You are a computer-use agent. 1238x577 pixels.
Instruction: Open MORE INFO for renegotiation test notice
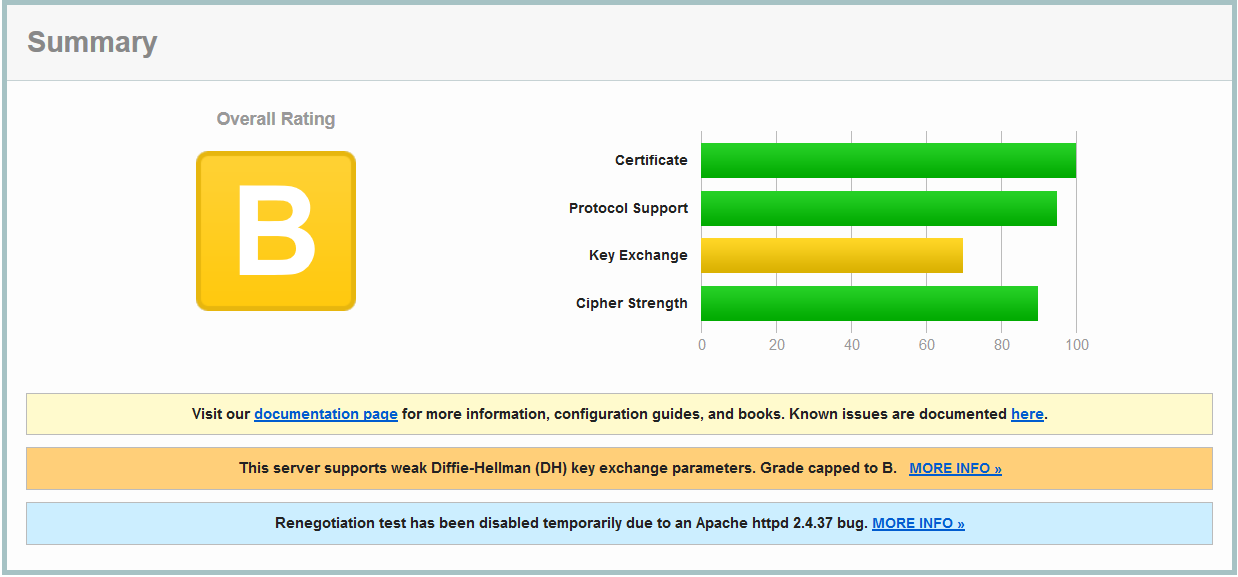(x=918, y=523)
